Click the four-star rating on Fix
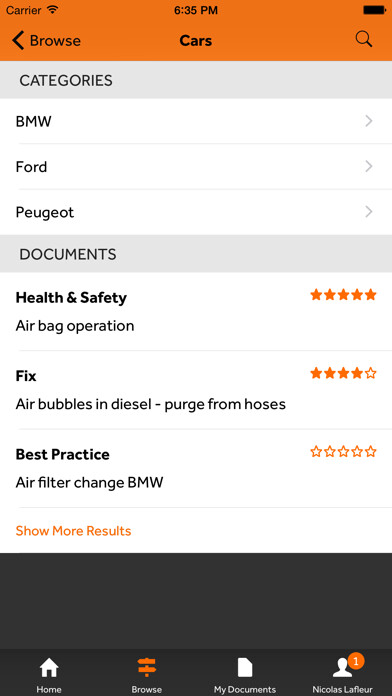The height and width of the screenshot is (696, 392). [x=343, y=373]
